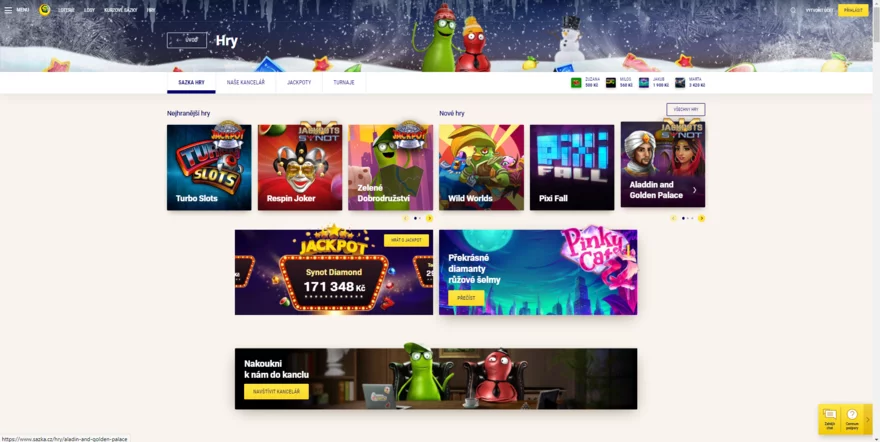880x442 pixels.
Task: Open the Naše kancelář tab
Action: coord(246,82)
